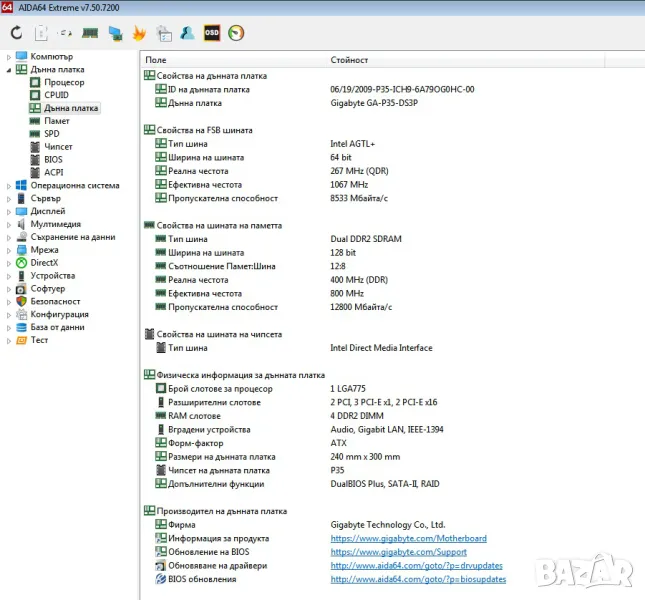Open the user contact toolbar icon
The image size is (645, 600).
[x=187, y=33]
